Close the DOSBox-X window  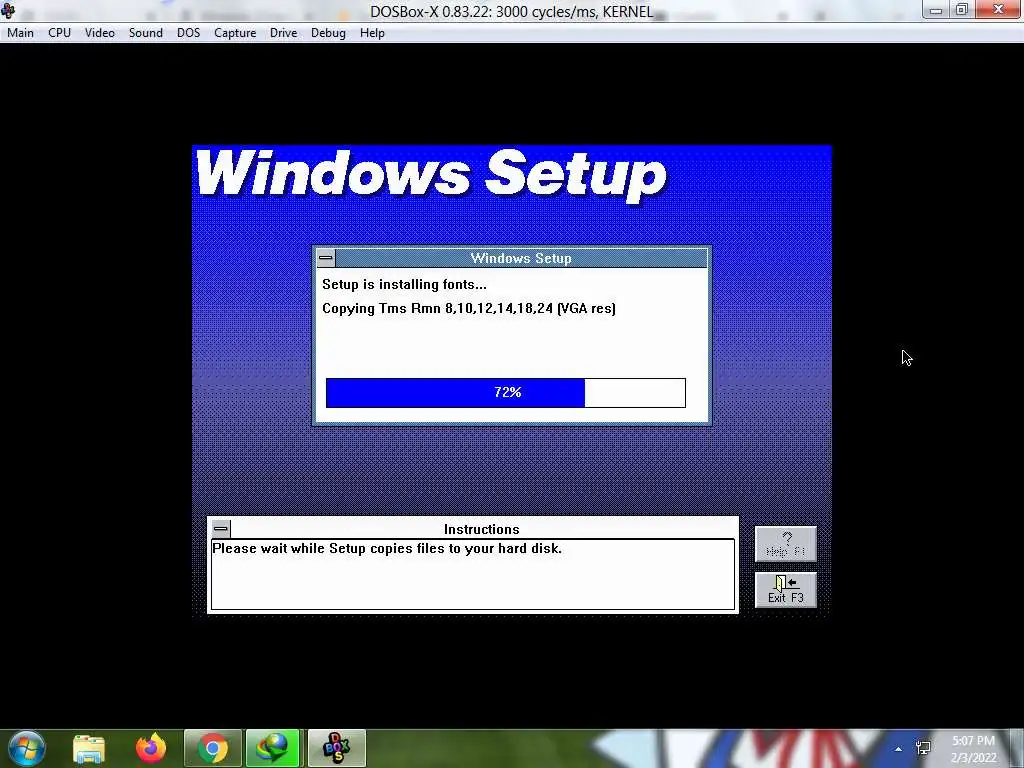[999, 10]
